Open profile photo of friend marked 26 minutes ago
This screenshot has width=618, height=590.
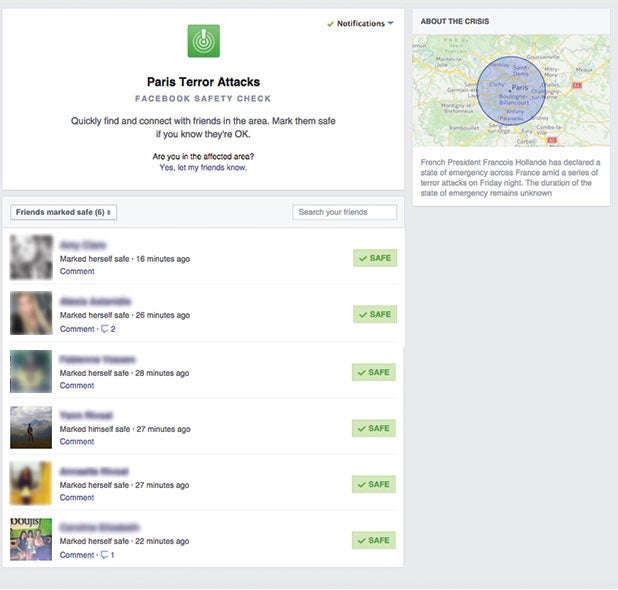[x=31, y=313]
